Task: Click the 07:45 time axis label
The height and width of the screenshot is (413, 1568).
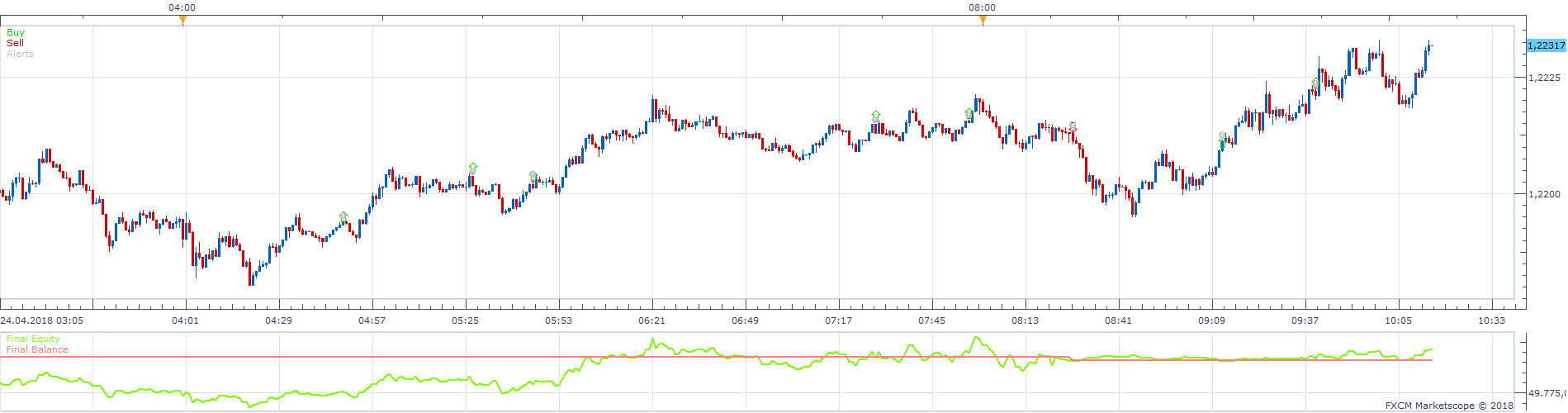Action: coord(932,320)
